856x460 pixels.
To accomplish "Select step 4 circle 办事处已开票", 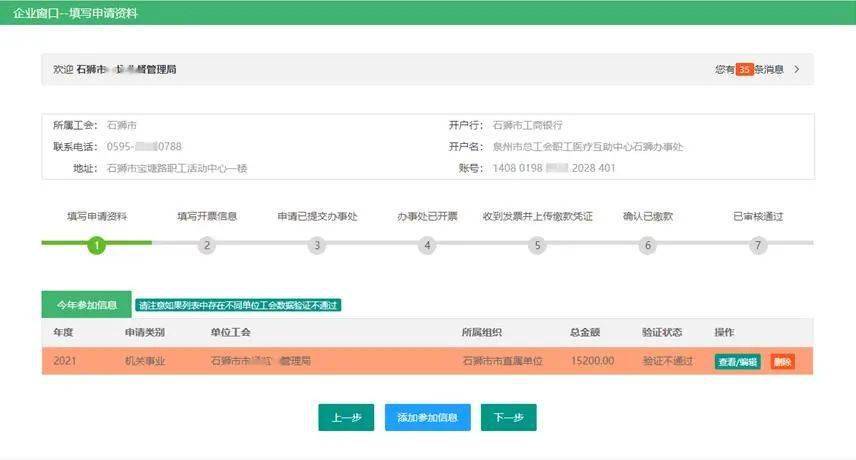I will [427, 245].
